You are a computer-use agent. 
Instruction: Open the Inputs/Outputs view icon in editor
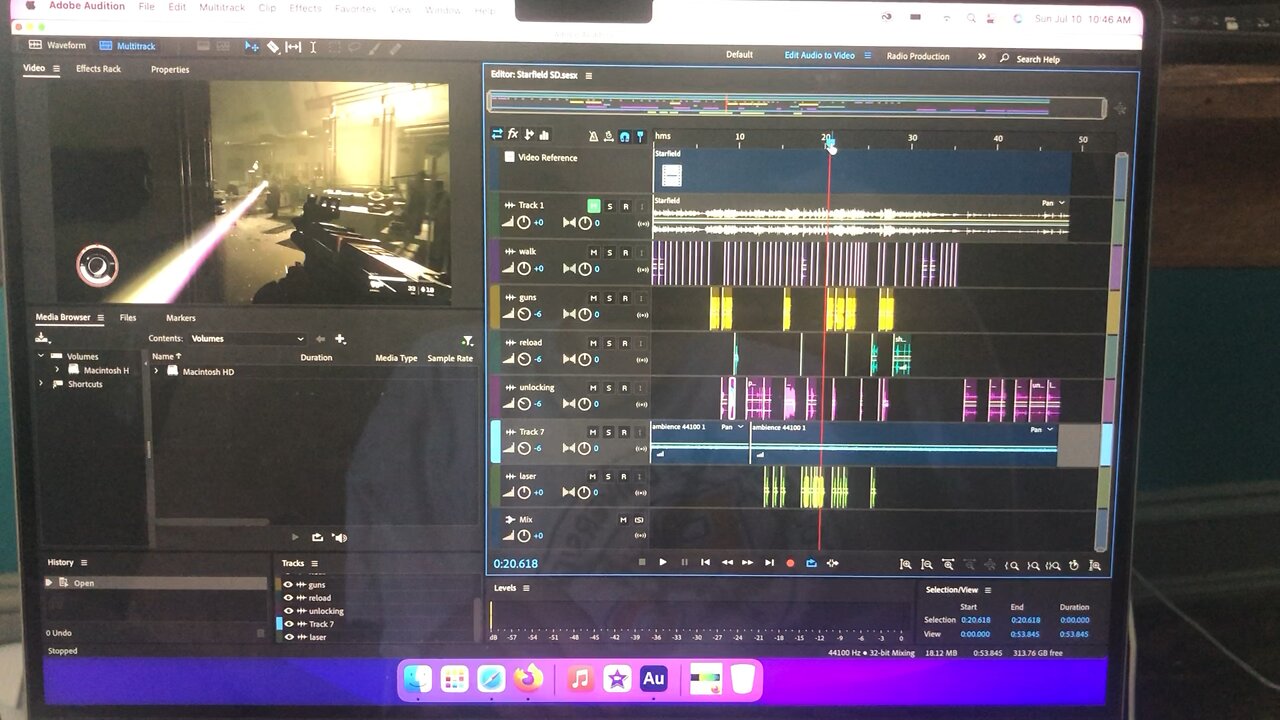click(497, 134)
